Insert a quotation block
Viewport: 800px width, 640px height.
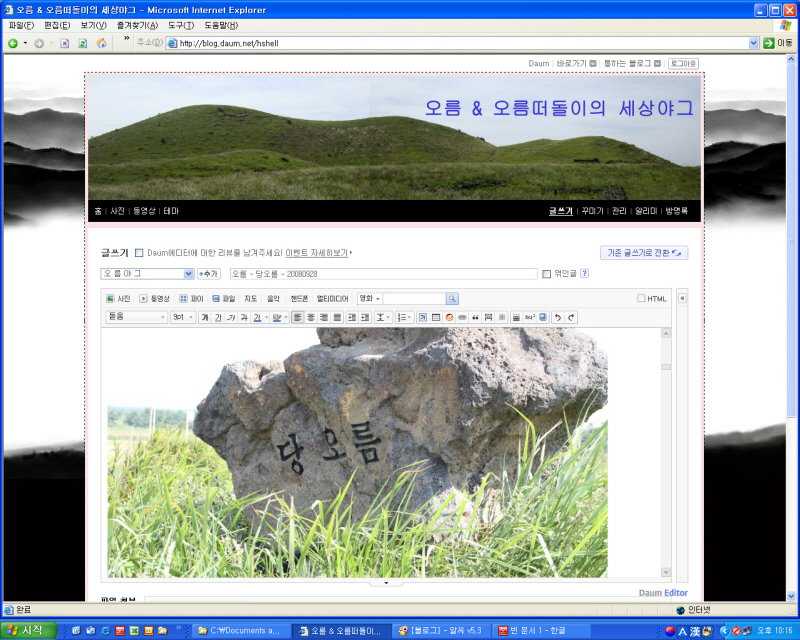click(x=476, y=317)
